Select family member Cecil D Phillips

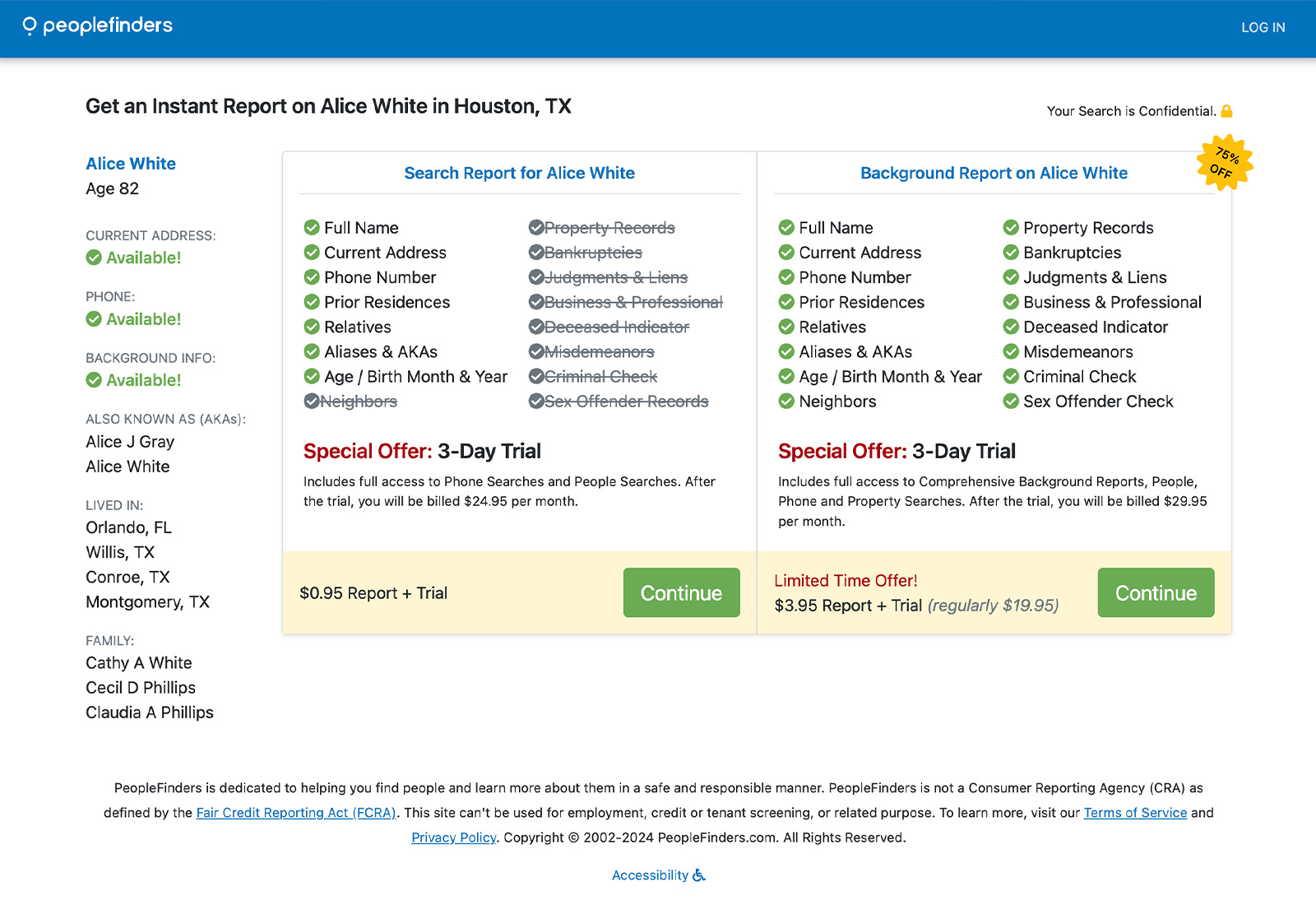tap(141, 688)
